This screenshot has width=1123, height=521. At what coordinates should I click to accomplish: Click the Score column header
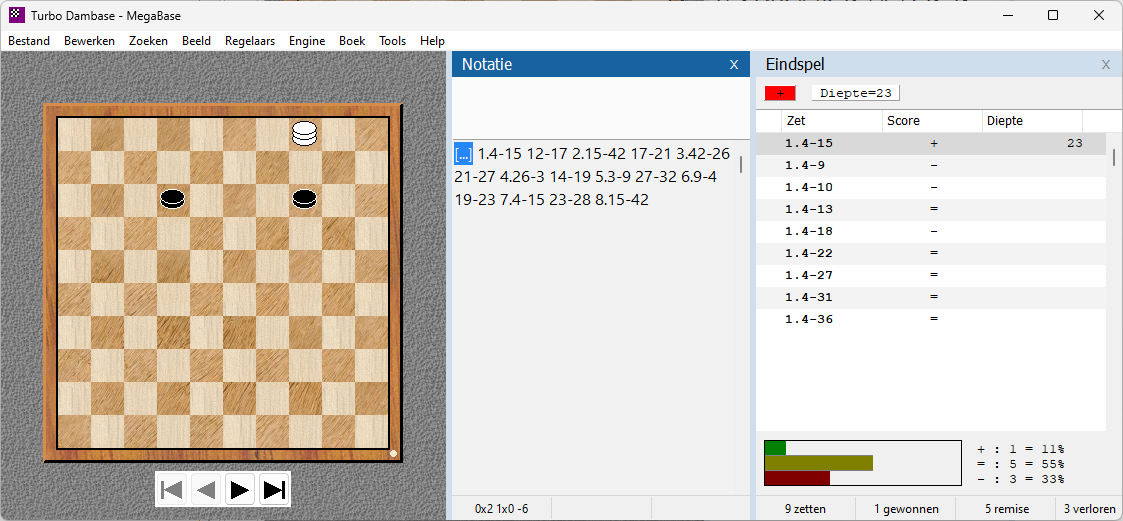click(x=932, y=121)
